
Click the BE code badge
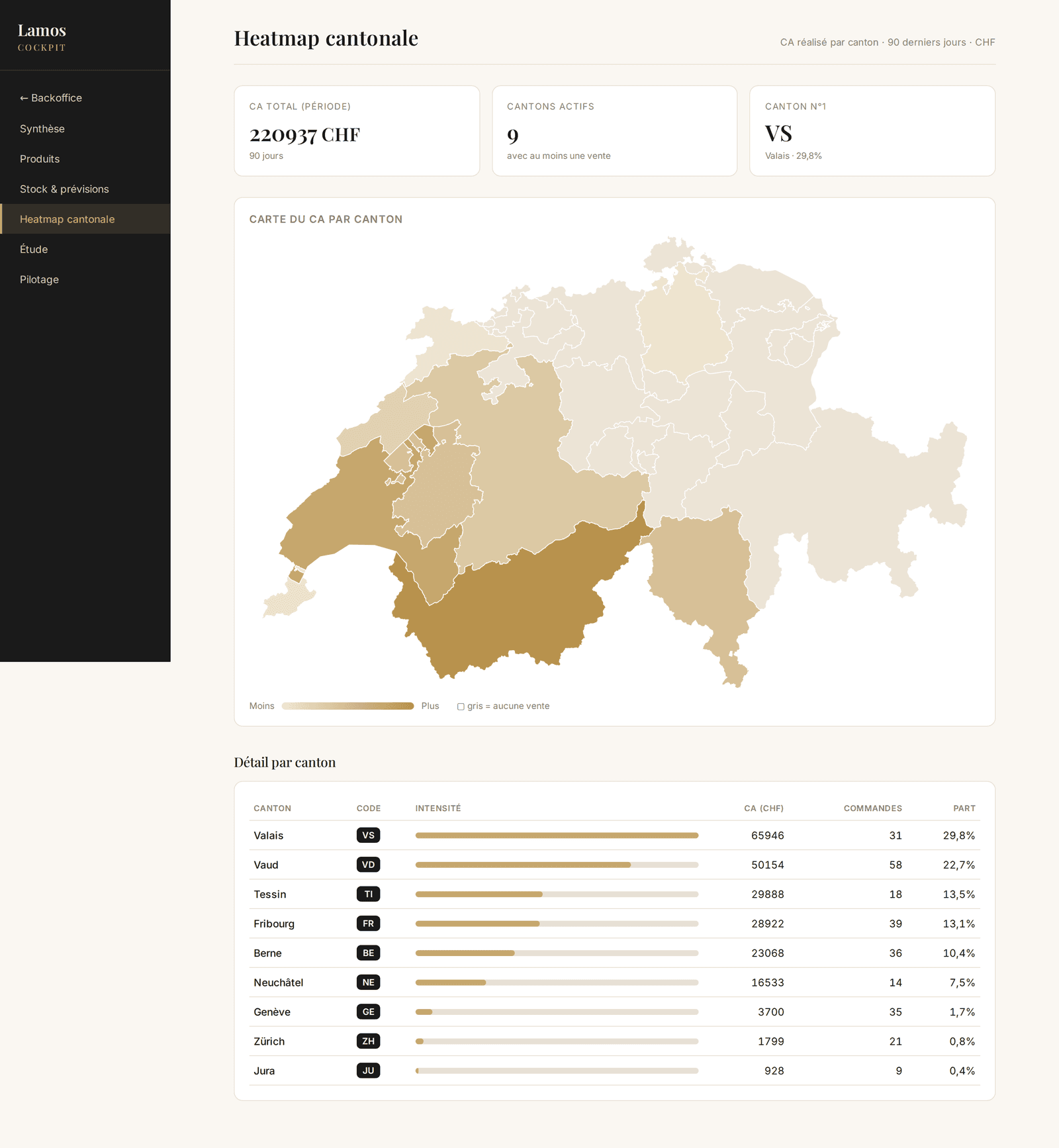[368, 953]
